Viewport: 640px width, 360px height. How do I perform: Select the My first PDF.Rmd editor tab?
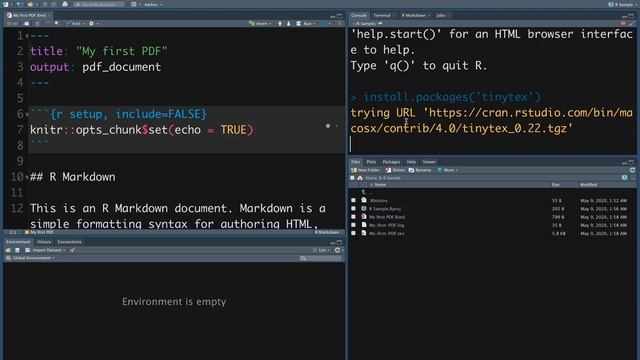pos(28,16)
